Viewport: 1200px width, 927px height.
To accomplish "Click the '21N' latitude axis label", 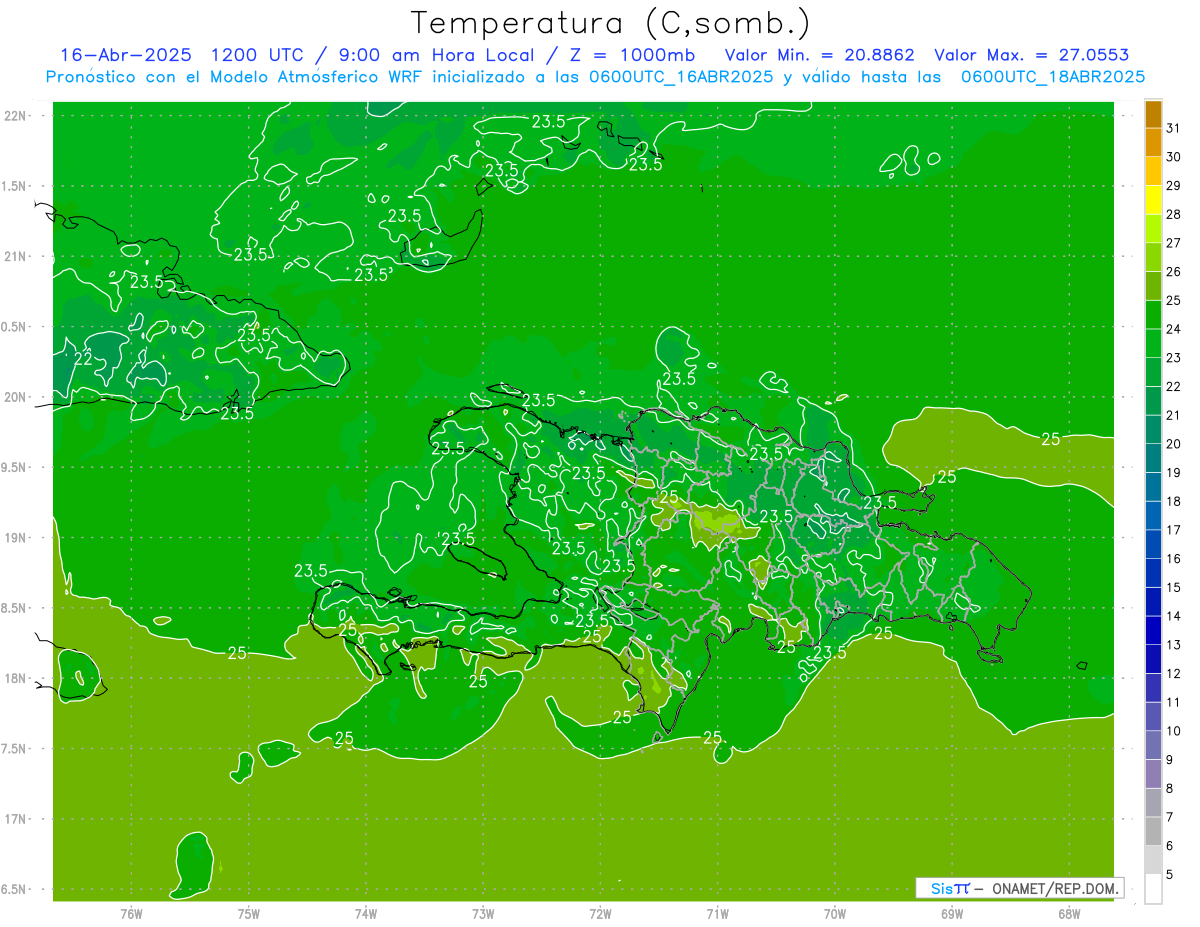I will [14, 256].
